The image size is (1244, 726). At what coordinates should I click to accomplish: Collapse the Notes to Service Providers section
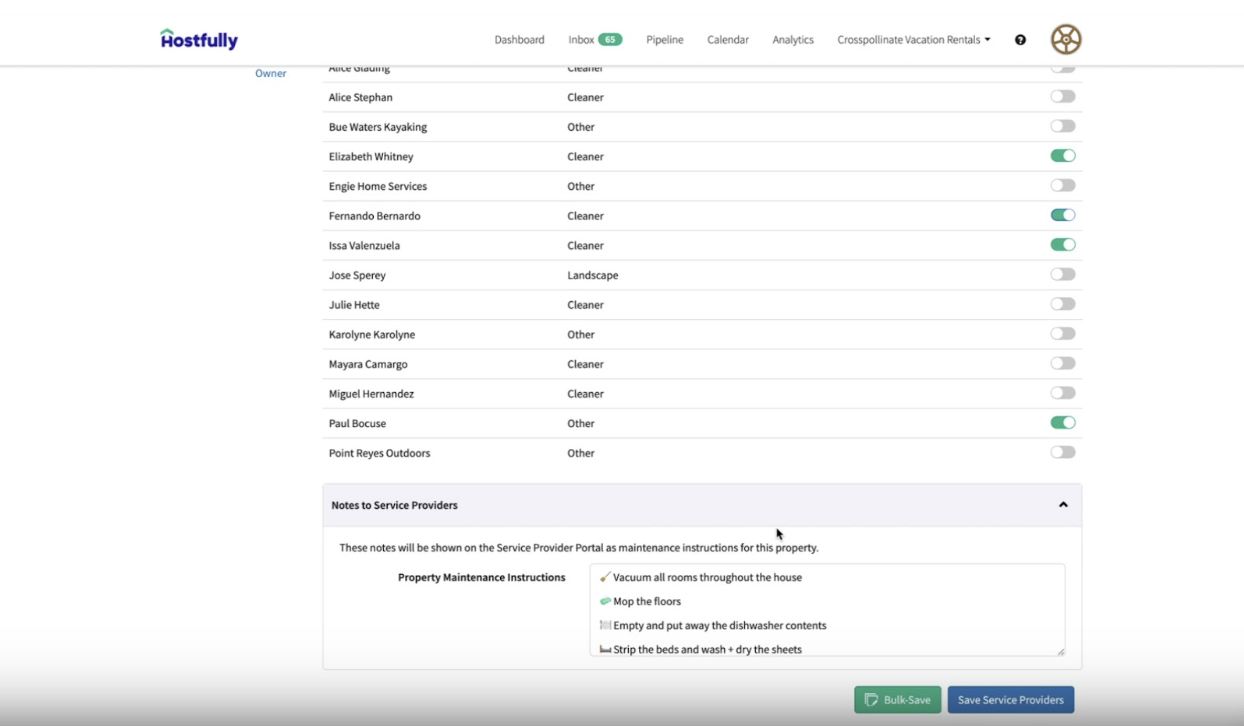(x=1063, y=505)
